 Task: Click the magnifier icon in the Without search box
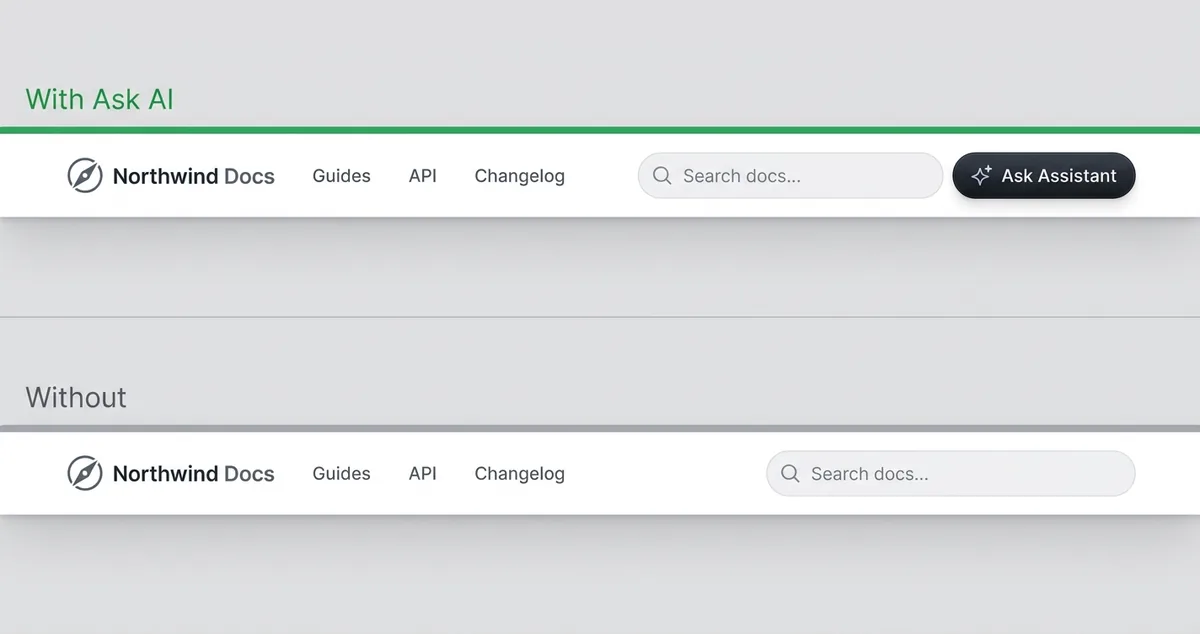tap(790, 474)
